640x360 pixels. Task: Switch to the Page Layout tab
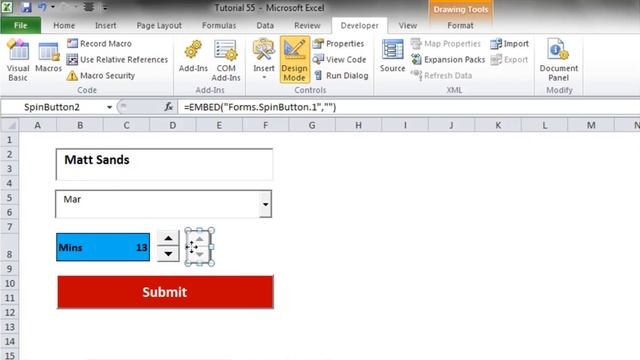click(x=159, y=25)
